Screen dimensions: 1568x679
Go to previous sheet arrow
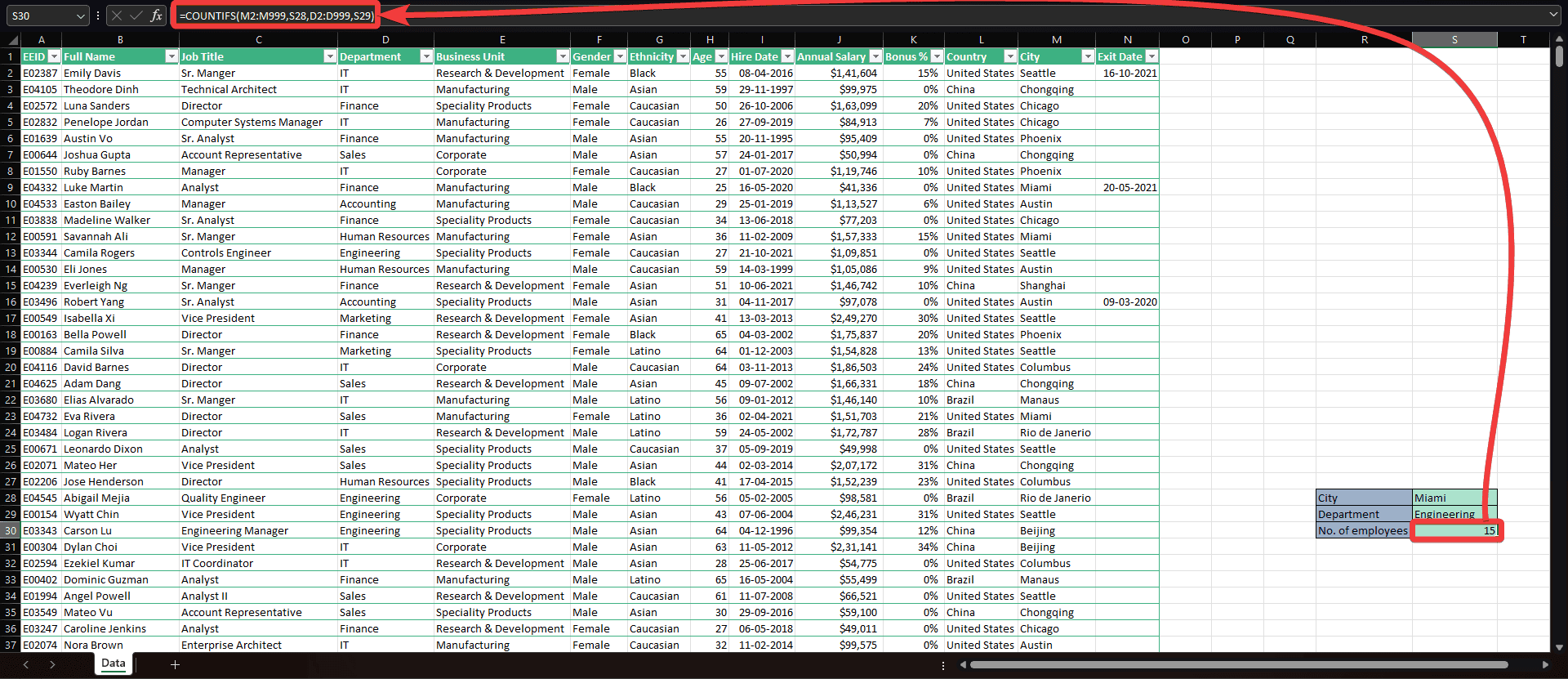(26, 664)
